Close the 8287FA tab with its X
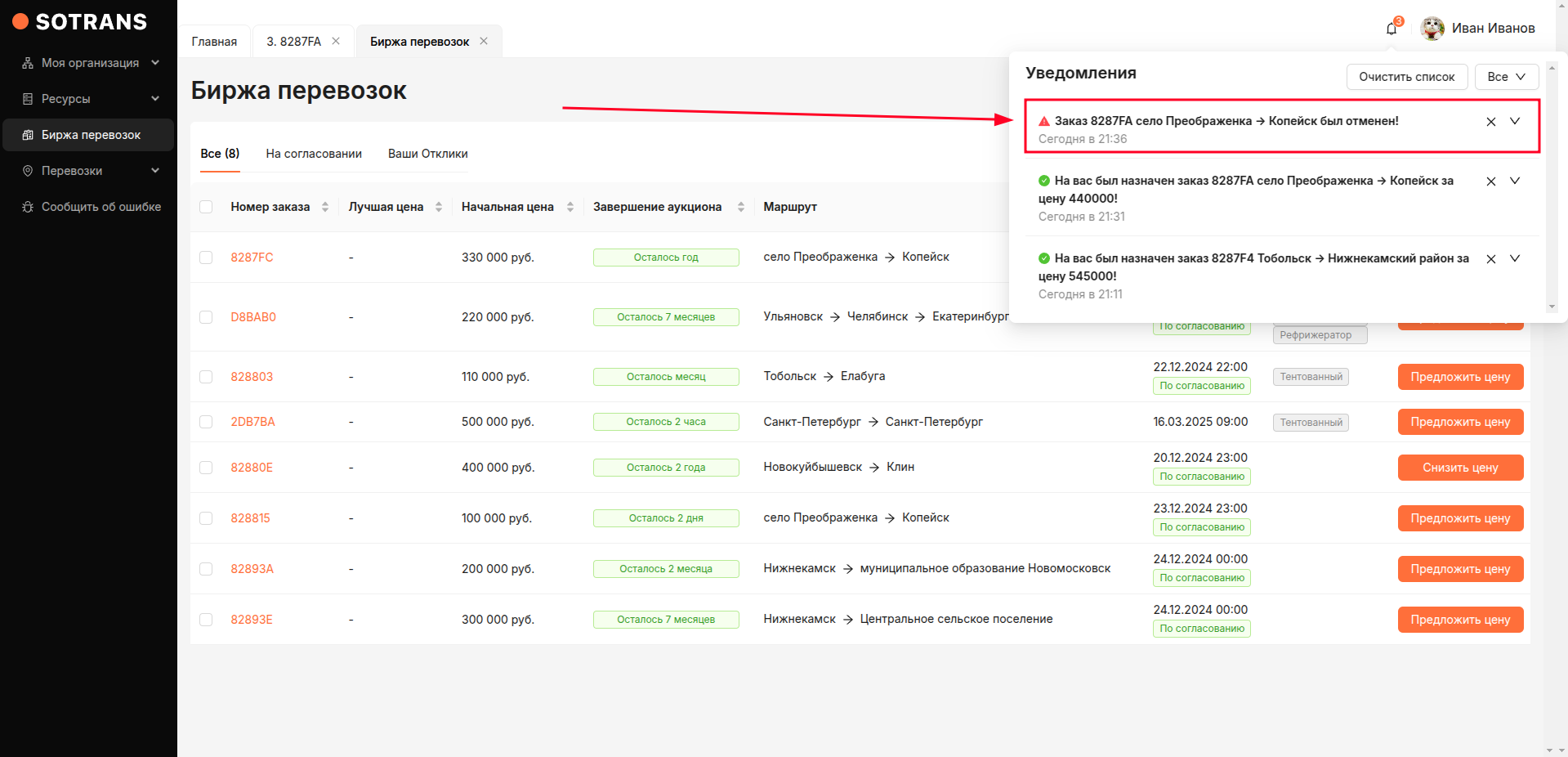Screen dimensions: 1568x757 click(x=336, y=41)
